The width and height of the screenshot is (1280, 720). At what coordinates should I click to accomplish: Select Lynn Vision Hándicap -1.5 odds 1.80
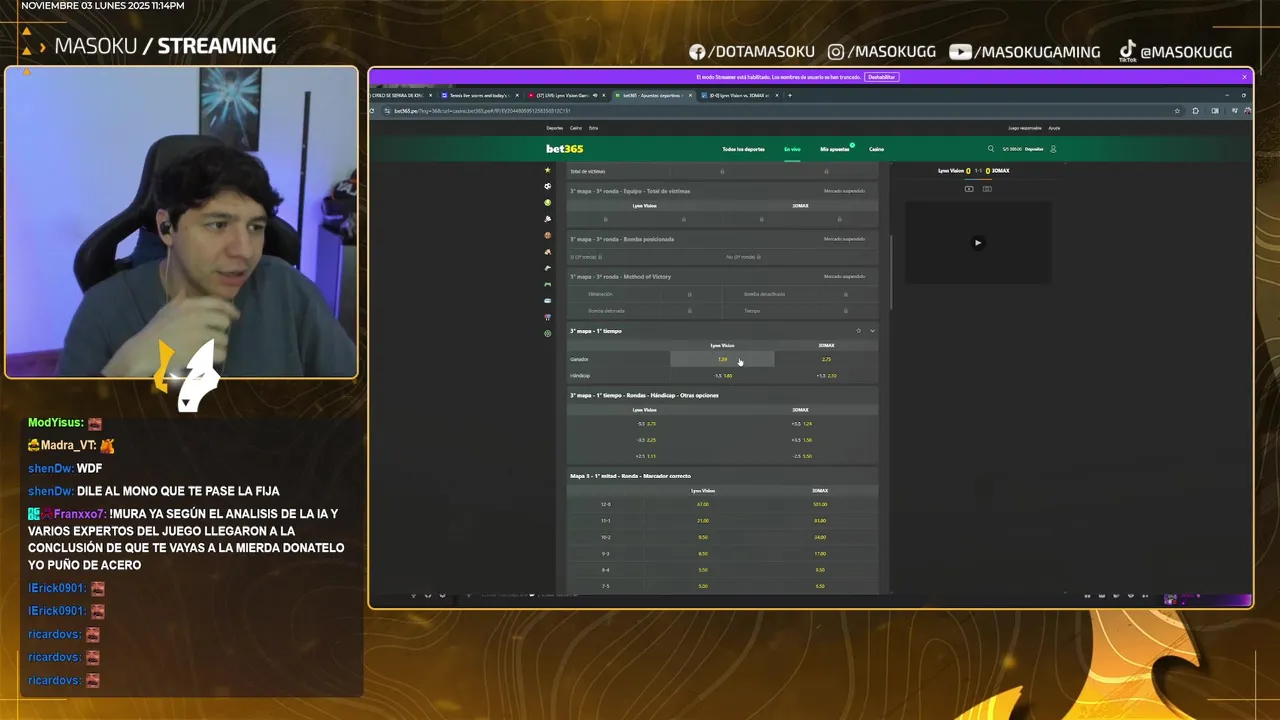722,376
